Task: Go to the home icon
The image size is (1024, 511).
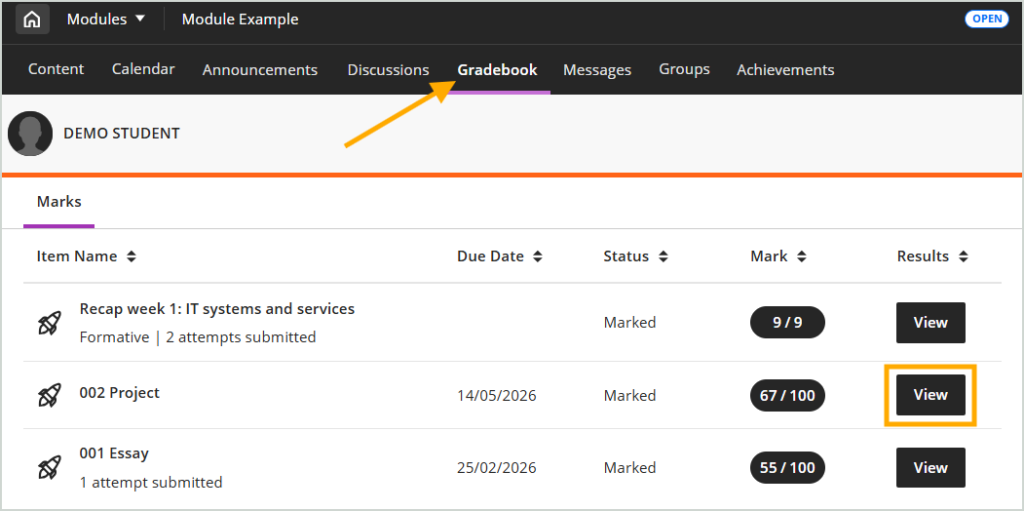Action: (x=32, y=20)
